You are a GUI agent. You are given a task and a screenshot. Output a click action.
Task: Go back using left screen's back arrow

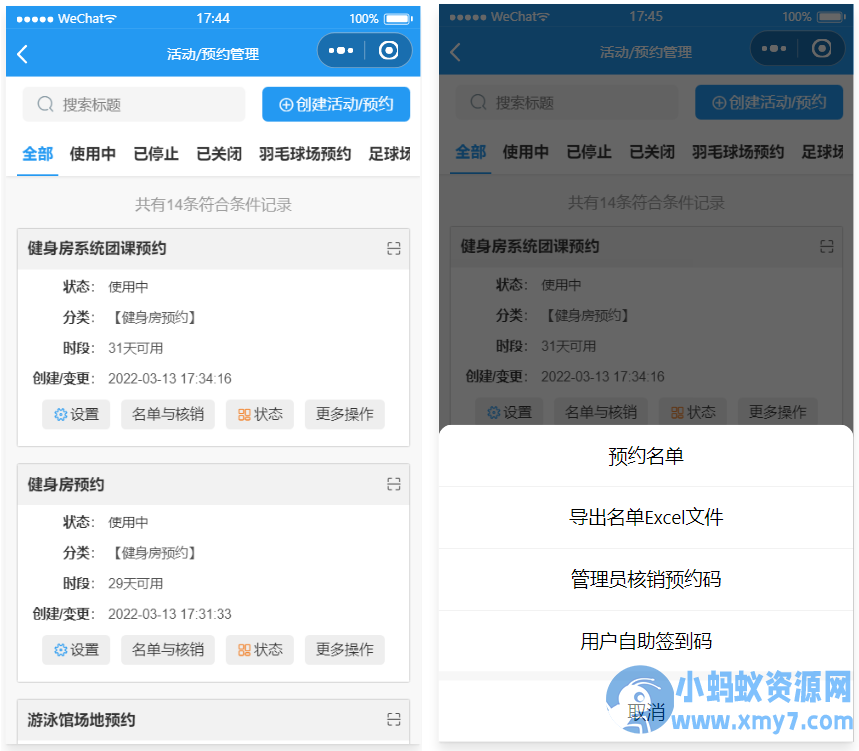(x=22, y=54)
